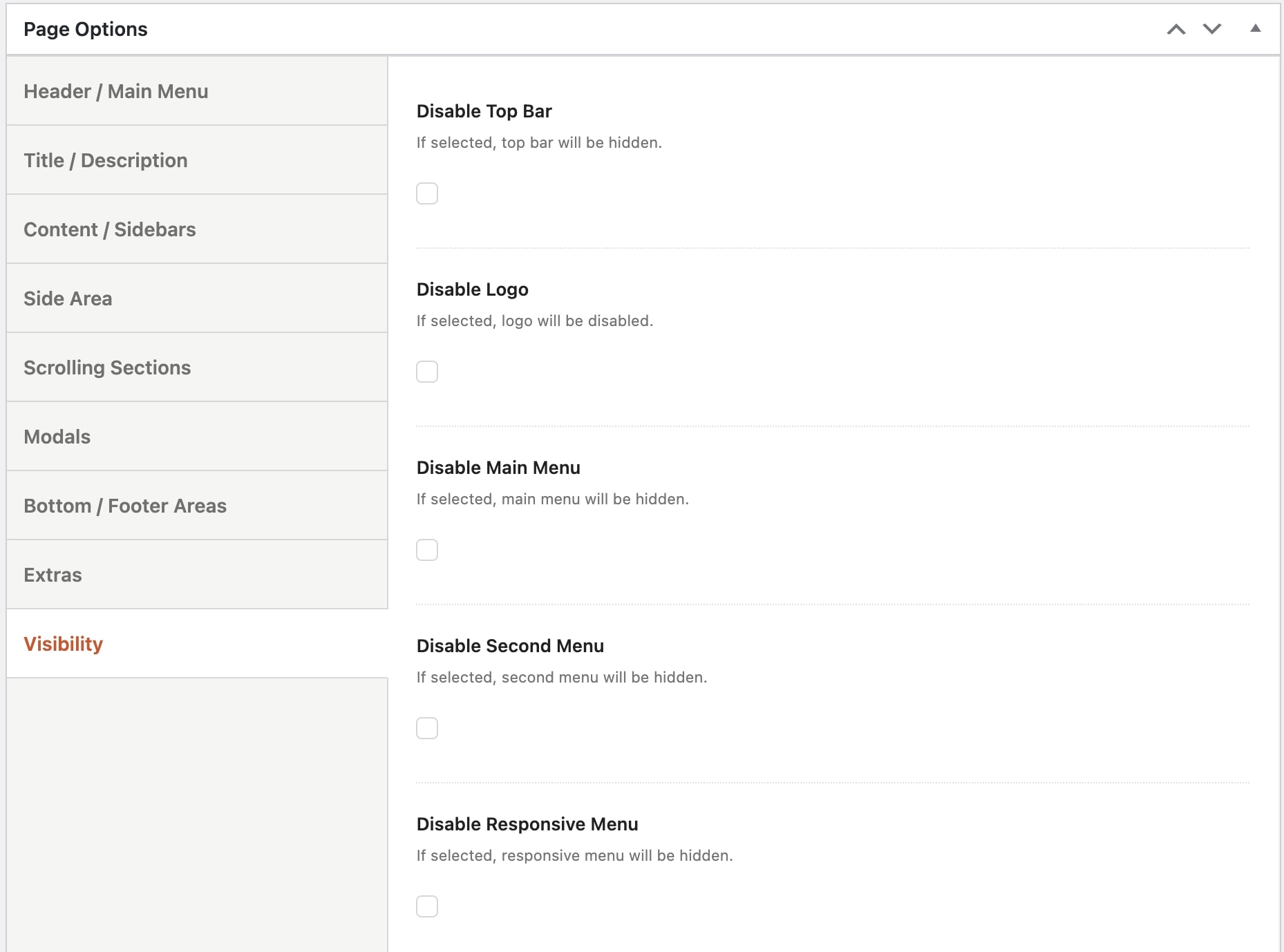Show Bottom / Footer Areas options

[x=125, y=506]
